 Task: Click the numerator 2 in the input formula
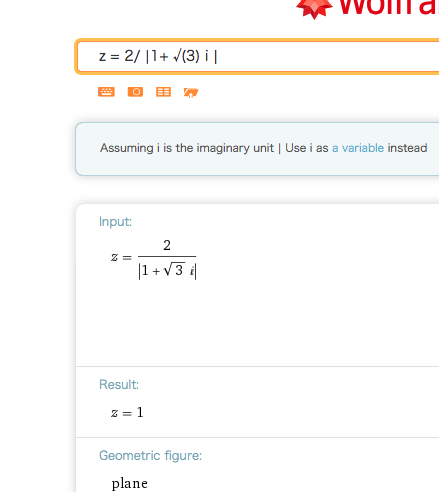pyautogui.click(x=167, y=245)
